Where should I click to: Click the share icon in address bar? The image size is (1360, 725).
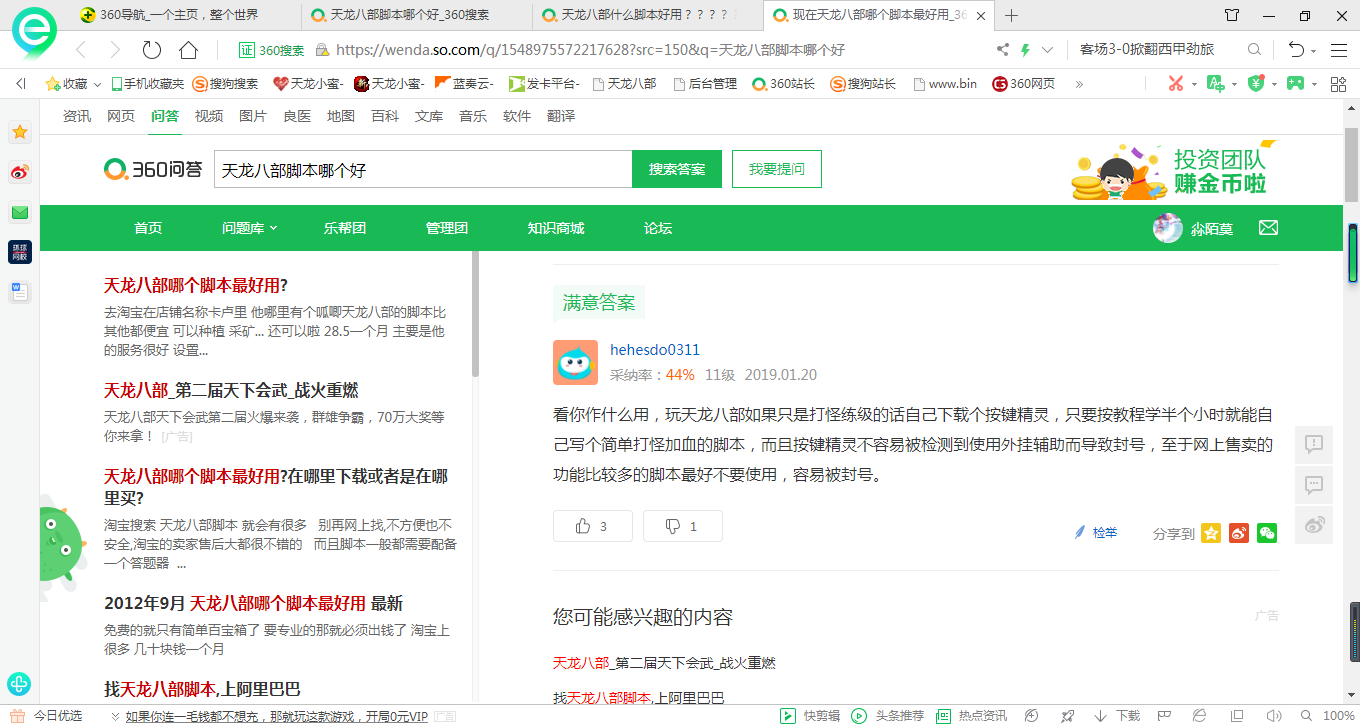pos(1003,50)
